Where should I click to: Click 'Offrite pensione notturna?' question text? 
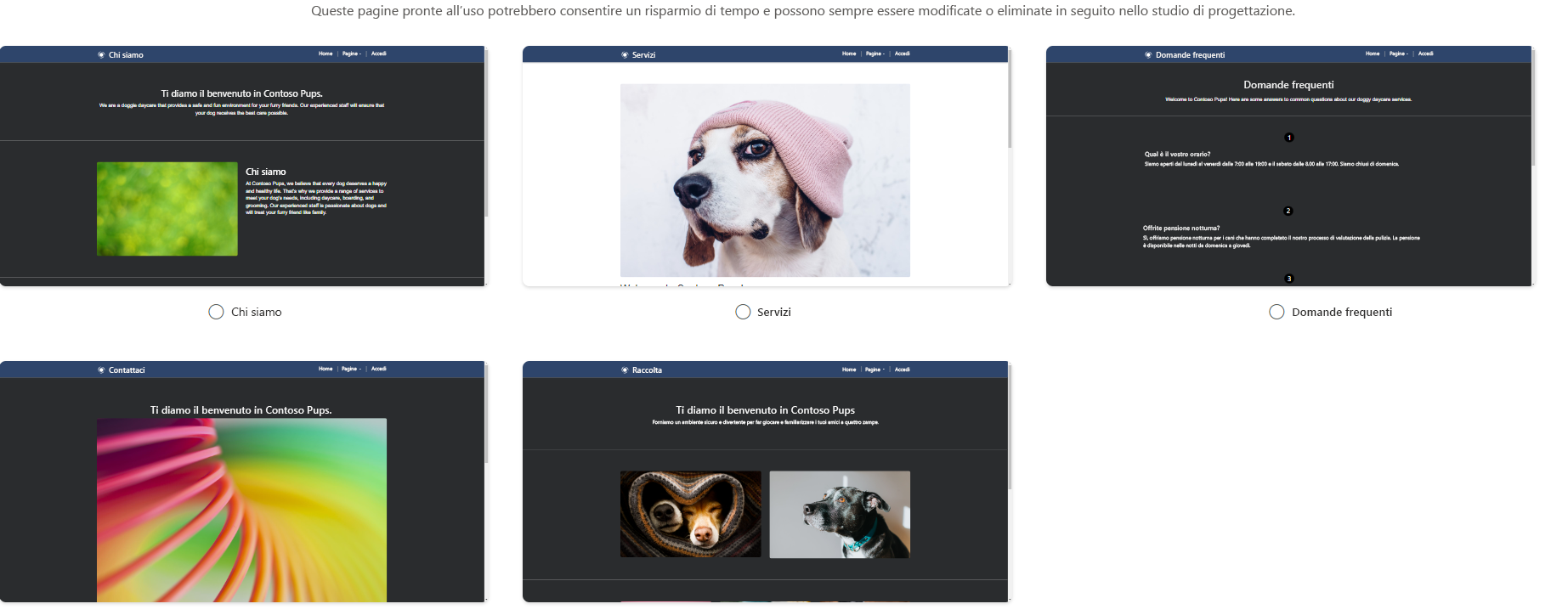coord(1181,228)
